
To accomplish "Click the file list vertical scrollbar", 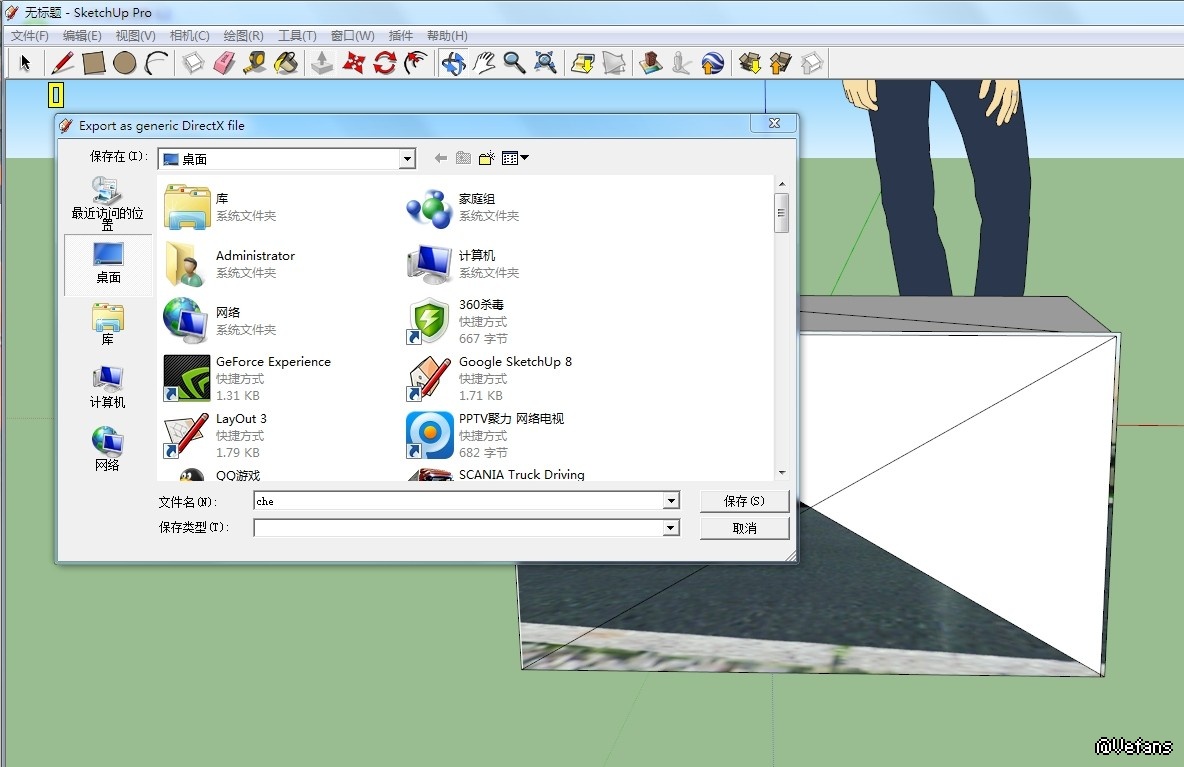I will [782, 212].
